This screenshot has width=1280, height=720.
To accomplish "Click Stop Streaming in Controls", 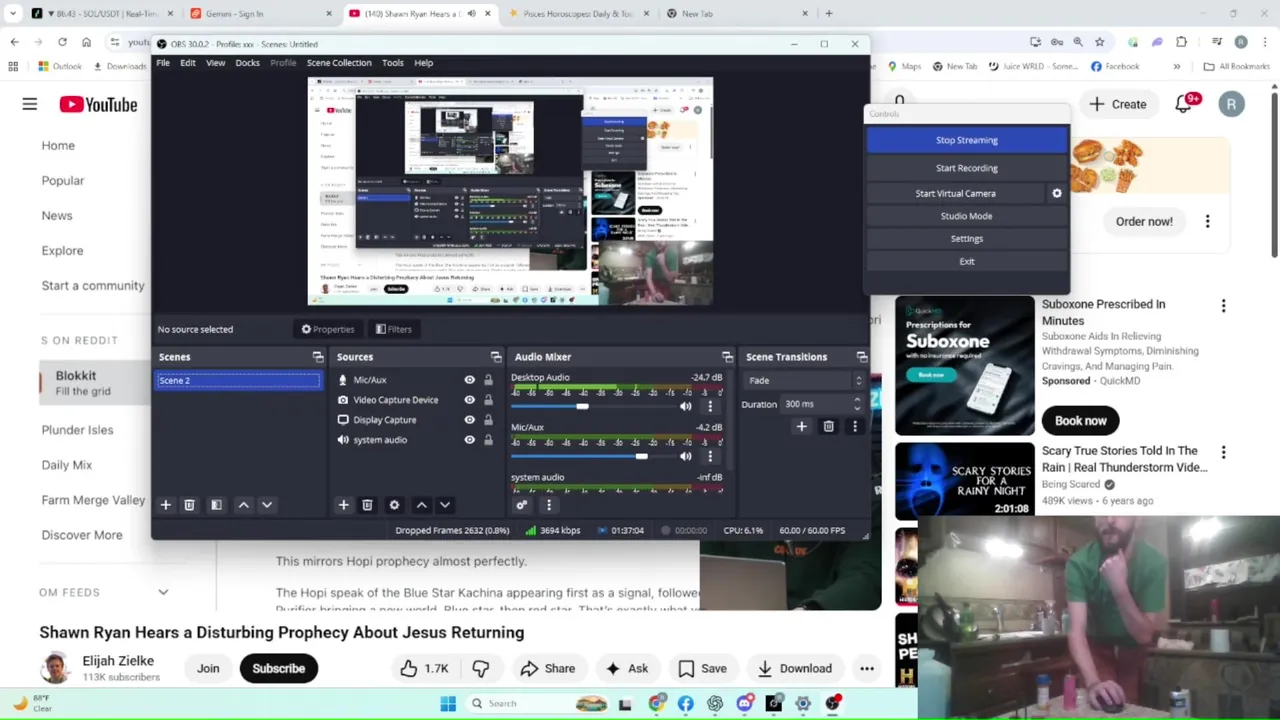I will coord(967,140).
